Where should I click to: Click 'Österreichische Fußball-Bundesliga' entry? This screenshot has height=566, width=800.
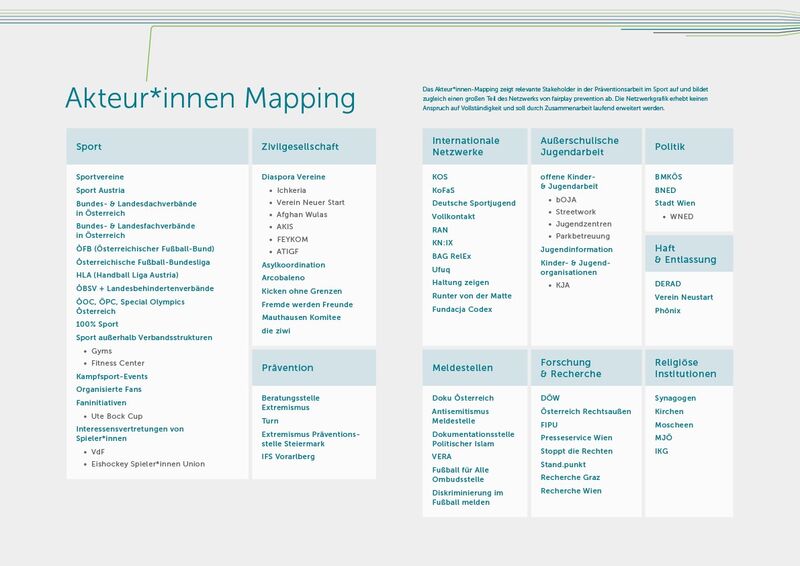coord(143,262)
